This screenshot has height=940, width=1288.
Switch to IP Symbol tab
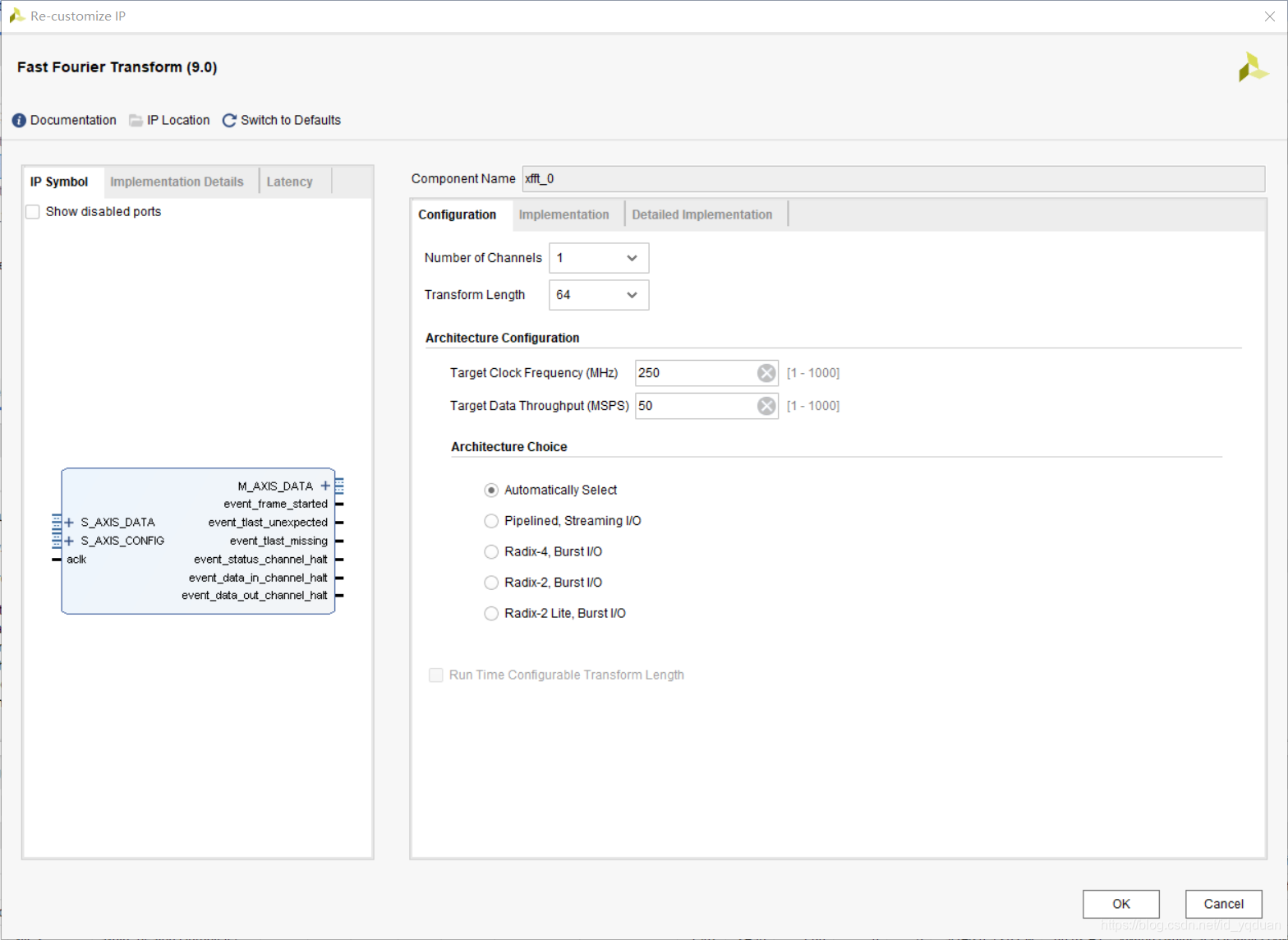[x=59, y=182]
